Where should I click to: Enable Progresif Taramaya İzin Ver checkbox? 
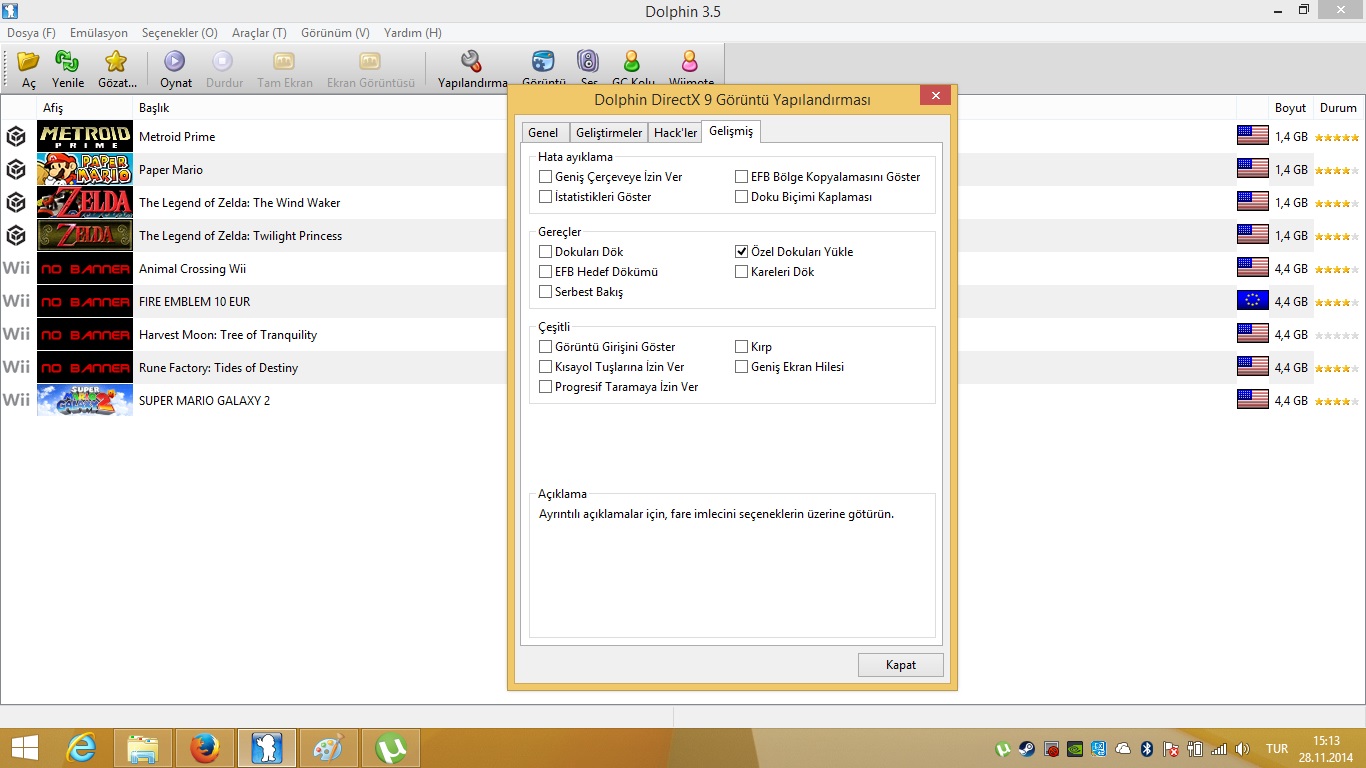(x=545, y=387)
